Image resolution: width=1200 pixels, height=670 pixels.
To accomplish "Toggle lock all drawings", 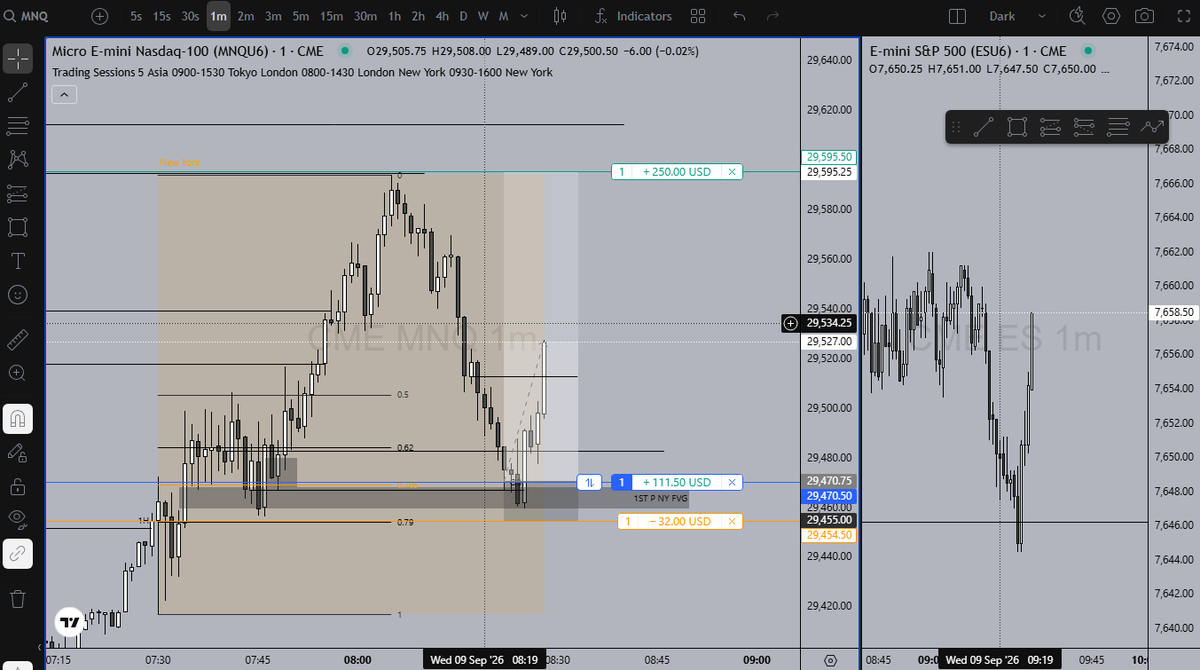I will point(17,487).
